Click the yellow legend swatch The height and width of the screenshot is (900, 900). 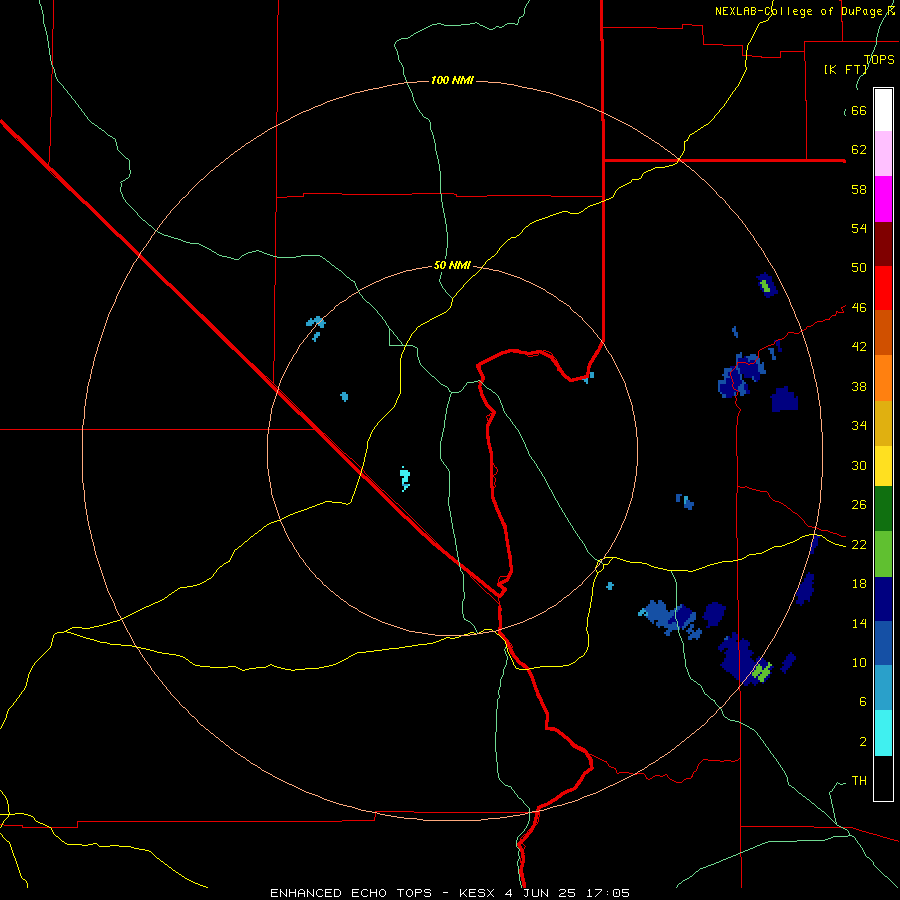883,466
